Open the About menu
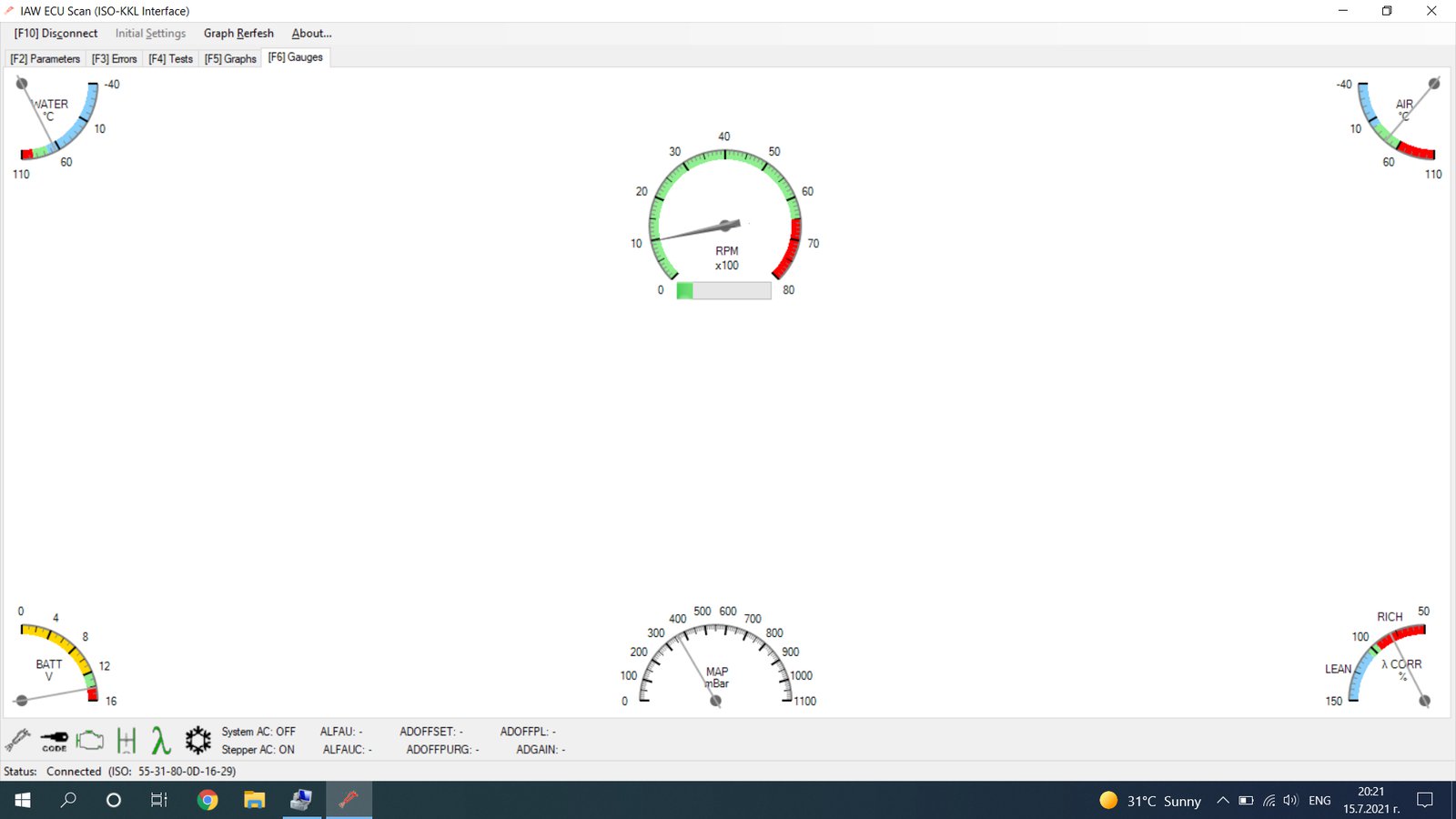Viewport: 1456px width, 819px height. pyautogui.click(x=311, y=34)
